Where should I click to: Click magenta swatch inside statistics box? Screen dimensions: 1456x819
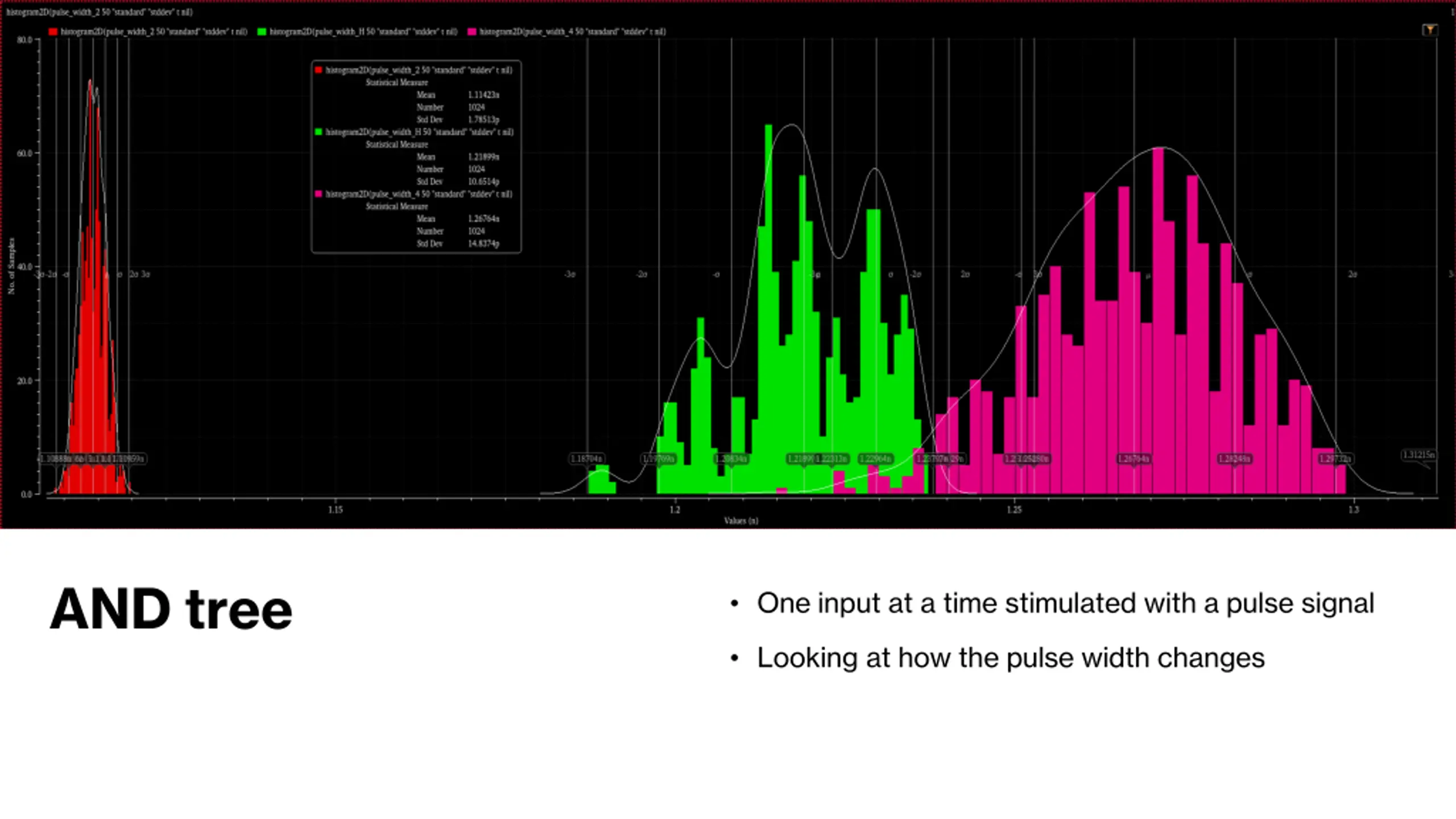coord(318,194)
